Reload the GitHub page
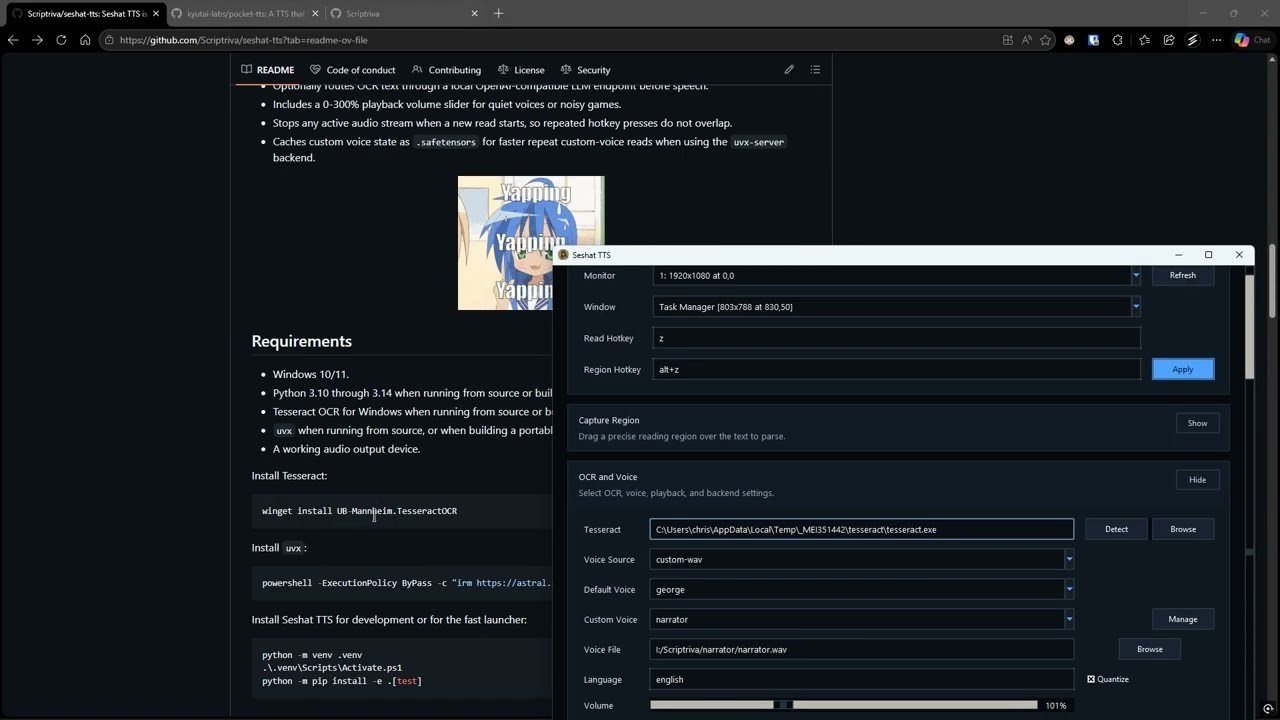Screen dimensions: 1280x720 pyautogui.click(x=61, y=40)
